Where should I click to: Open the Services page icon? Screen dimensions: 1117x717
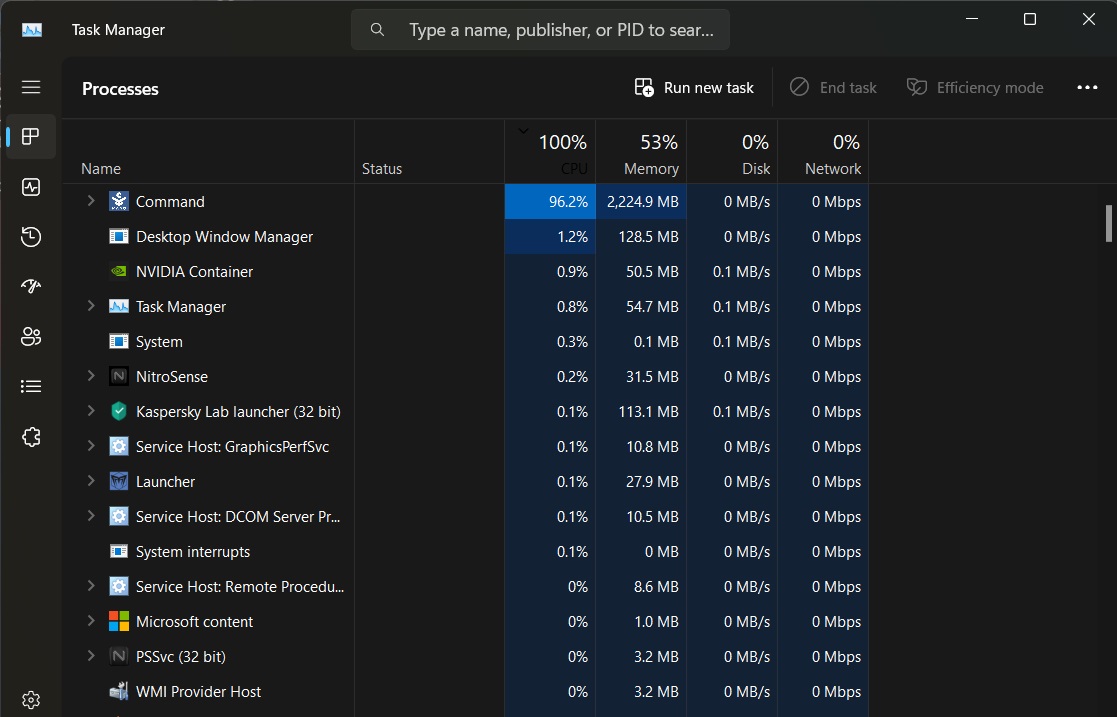(x=31, y=437)
